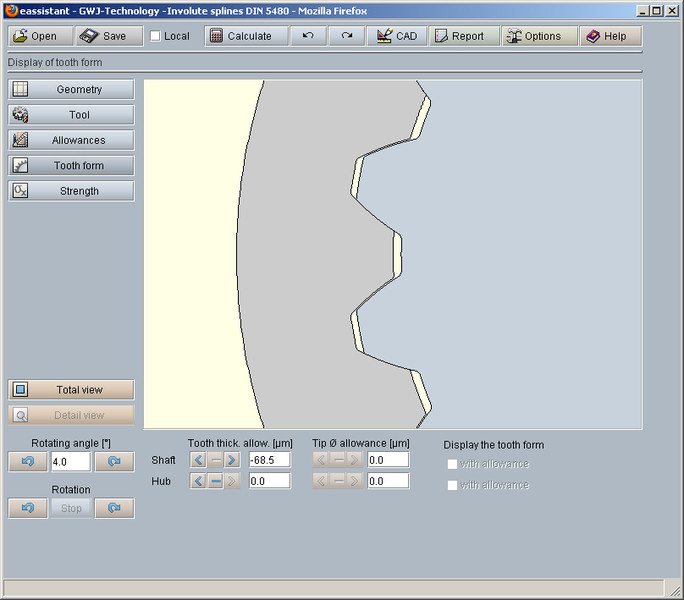Image resolution: width=684 pixels, height=600 pixels.
Task: Rotate angle counterclockwise using the left arrow
Action: tap(27, 462)
